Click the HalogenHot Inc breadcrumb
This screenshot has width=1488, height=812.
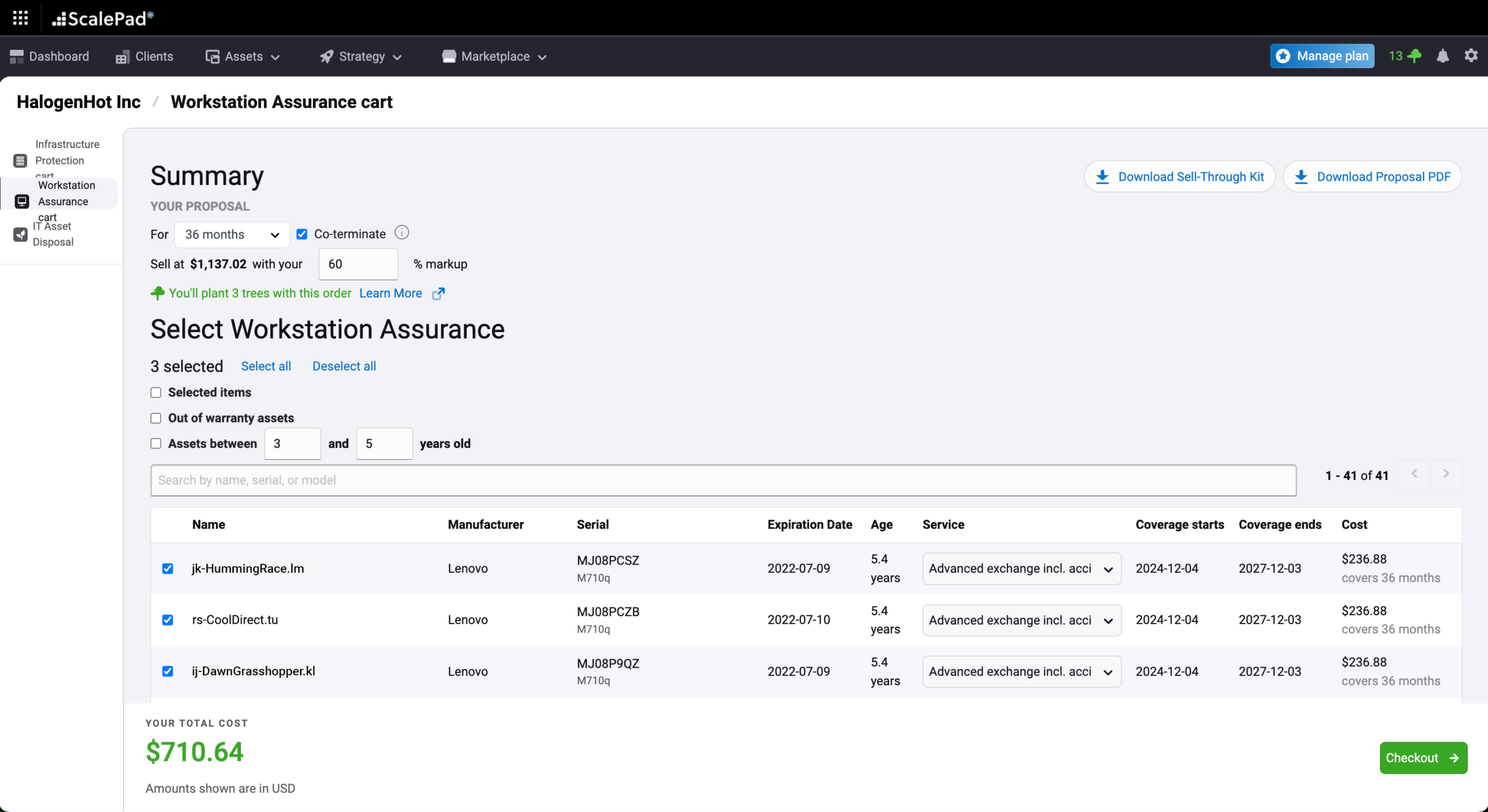(x=78, y=102)
